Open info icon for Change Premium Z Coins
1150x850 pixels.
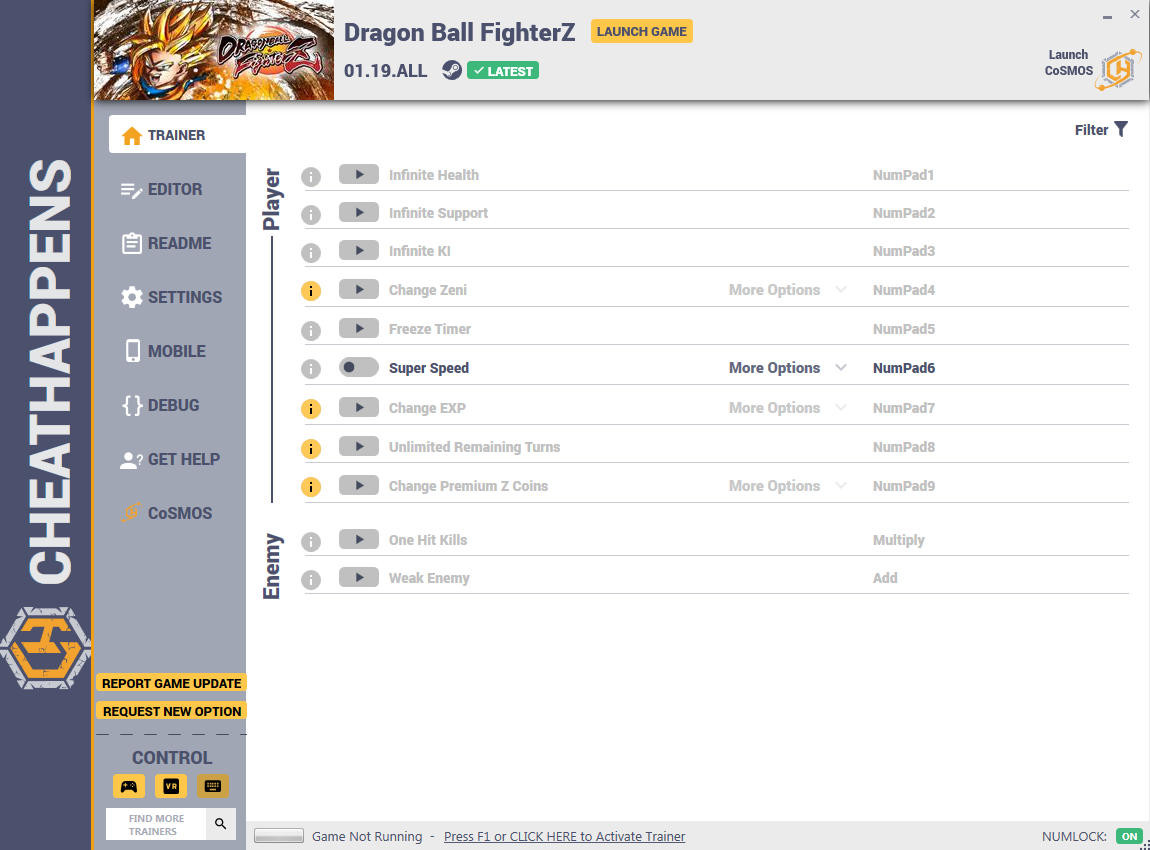311,487
